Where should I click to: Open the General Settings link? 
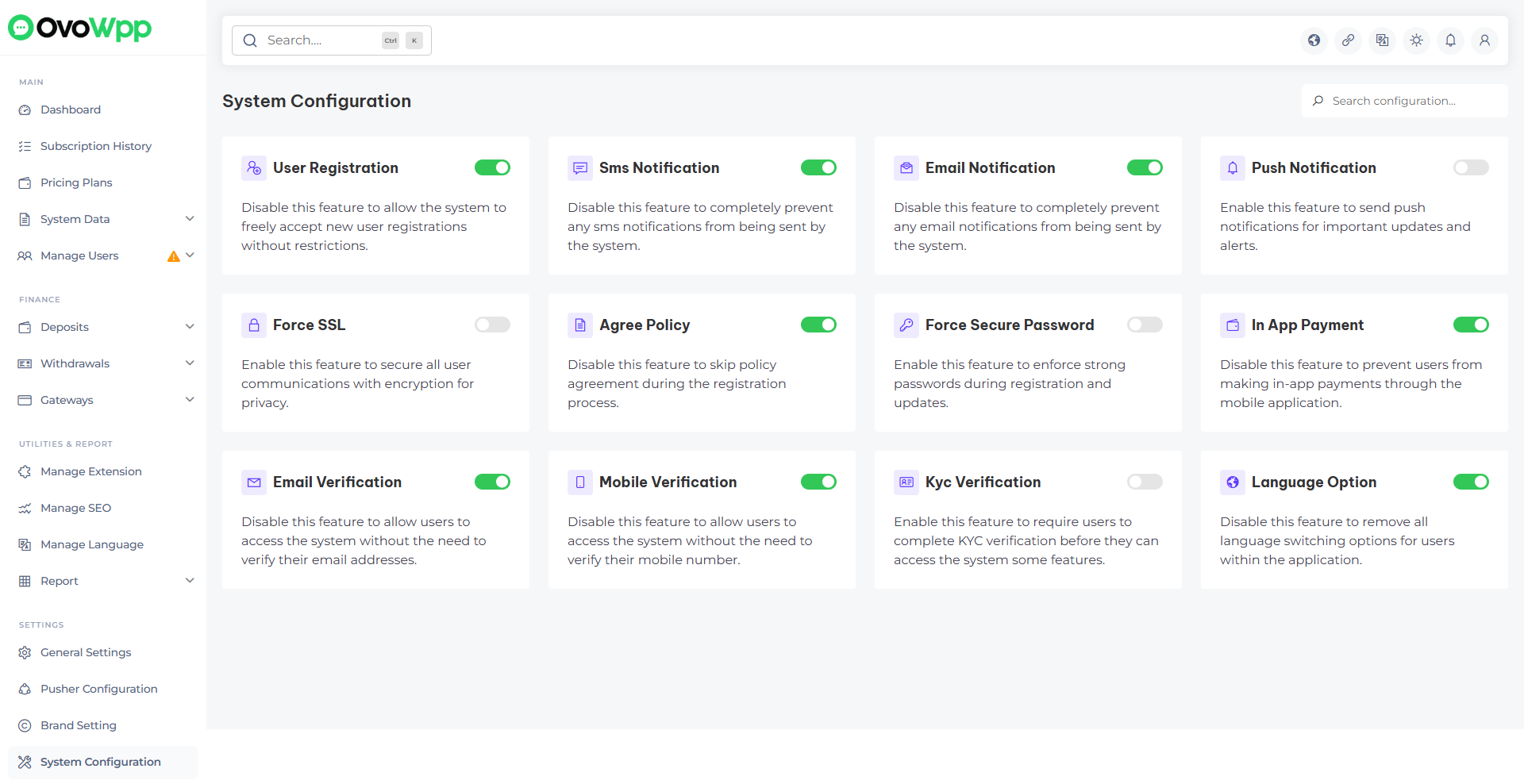pyautogui.click(x=86, y=652)
